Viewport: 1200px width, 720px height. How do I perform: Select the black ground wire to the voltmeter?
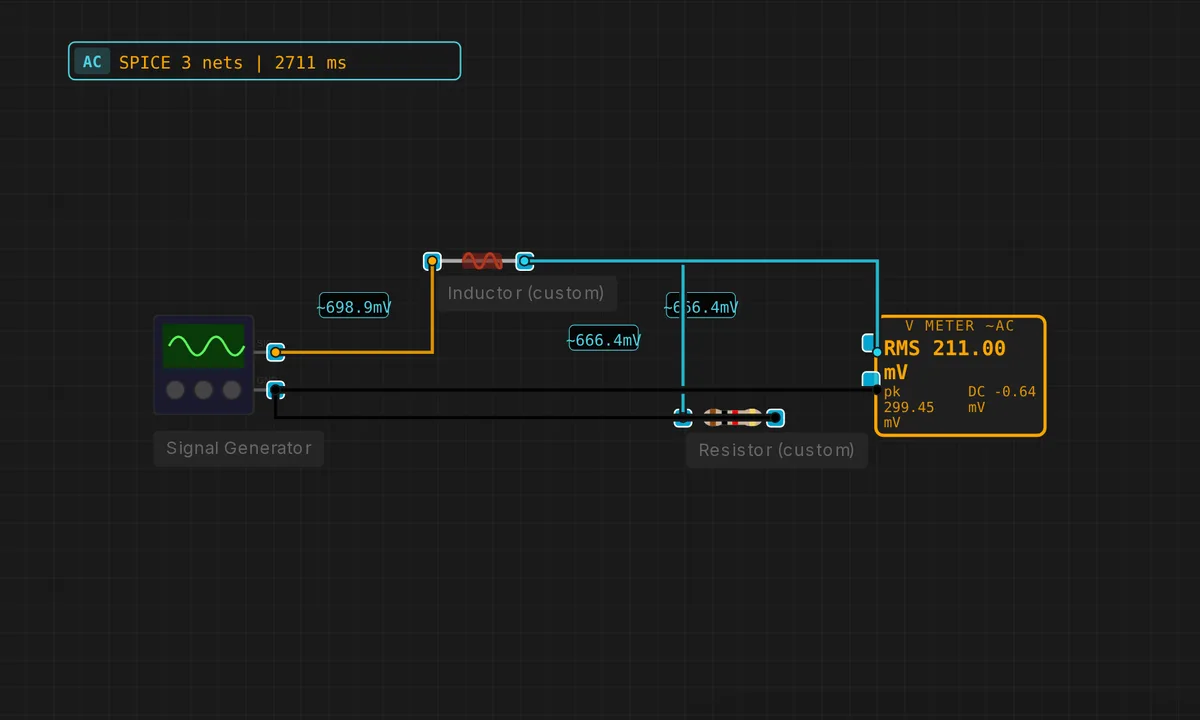[x=575, y=390]
